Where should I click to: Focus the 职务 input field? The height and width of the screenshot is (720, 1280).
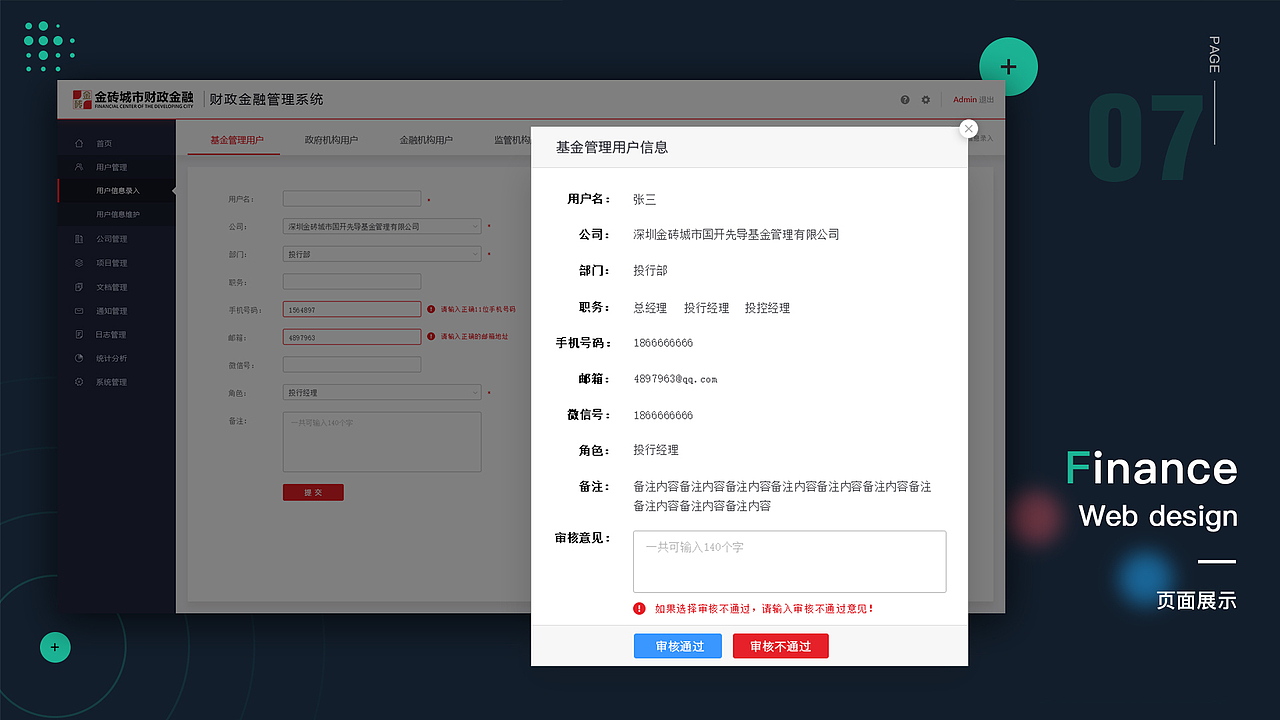click(352, 282)
